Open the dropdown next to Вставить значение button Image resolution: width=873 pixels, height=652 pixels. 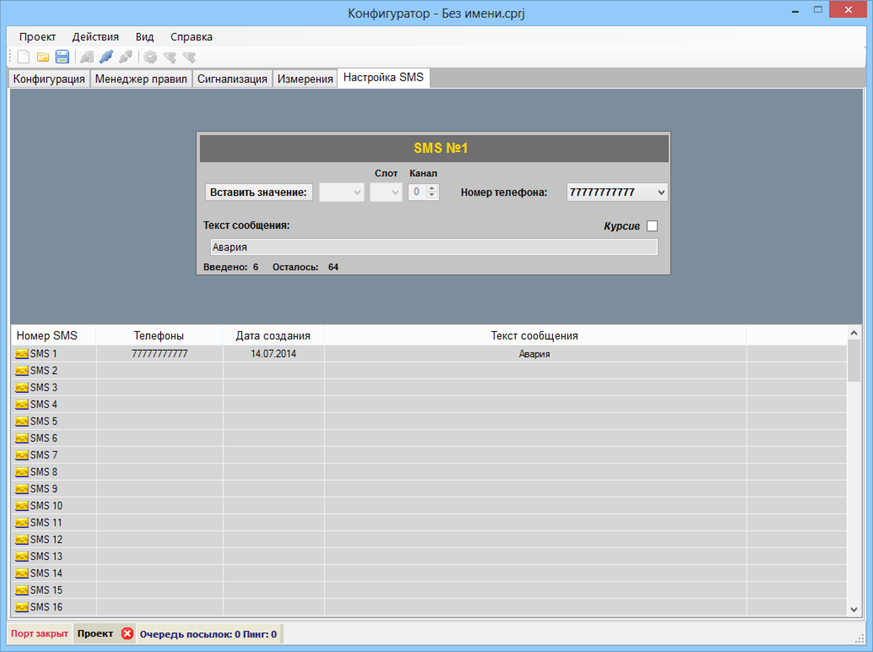[341, 192]
